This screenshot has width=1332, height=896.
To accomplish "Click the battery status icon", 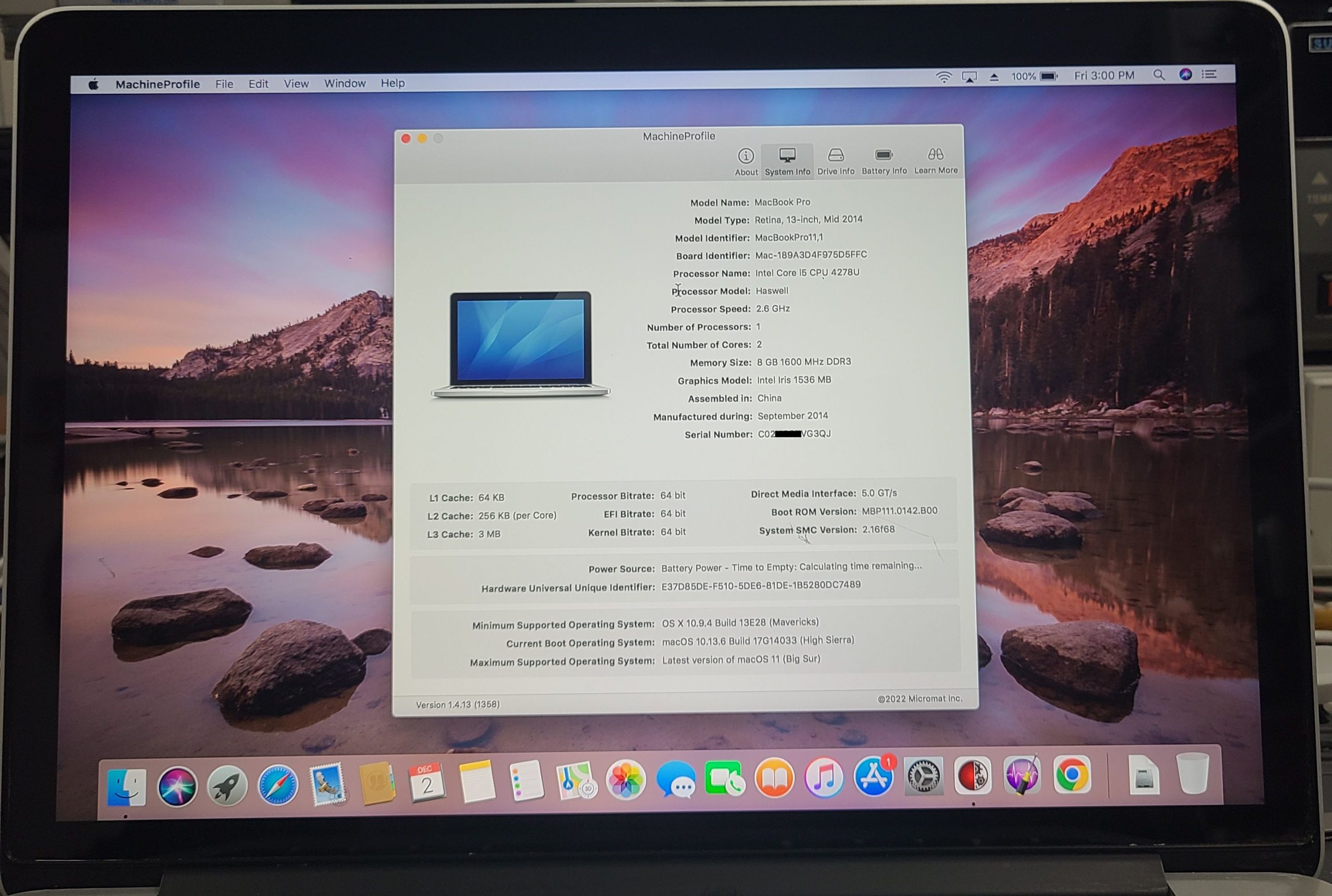I will click(1048, 76).
